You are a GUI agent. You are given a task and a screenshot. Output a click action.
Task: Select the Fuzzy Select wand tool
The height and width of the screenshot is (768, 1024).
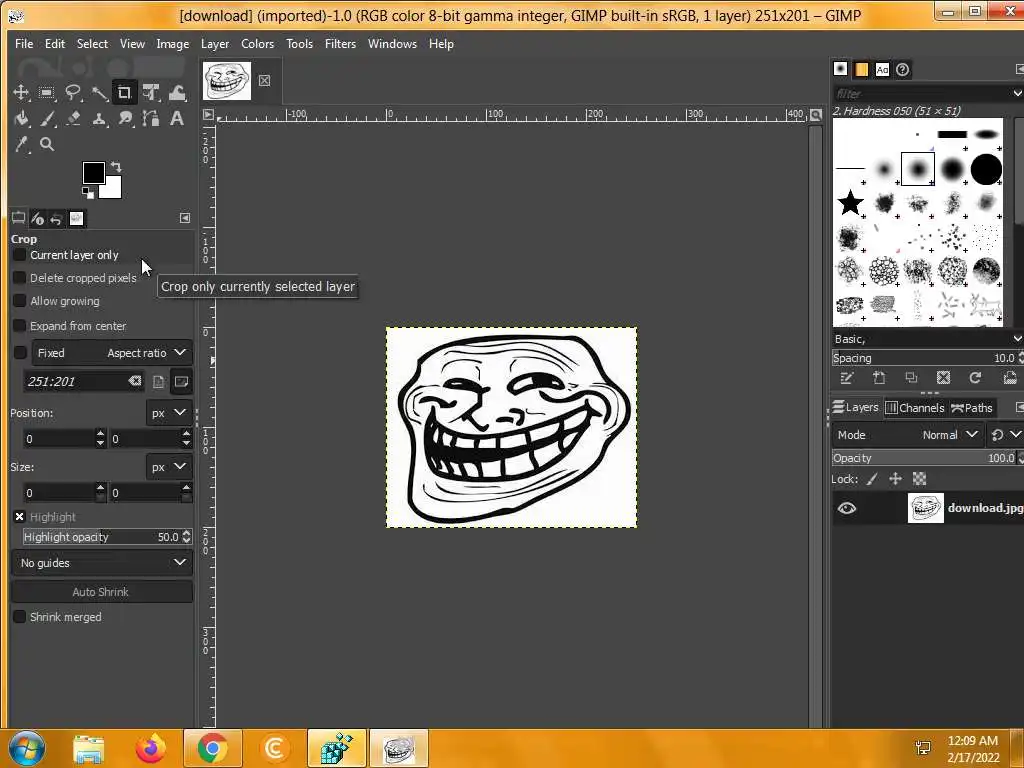click(99, 93)
